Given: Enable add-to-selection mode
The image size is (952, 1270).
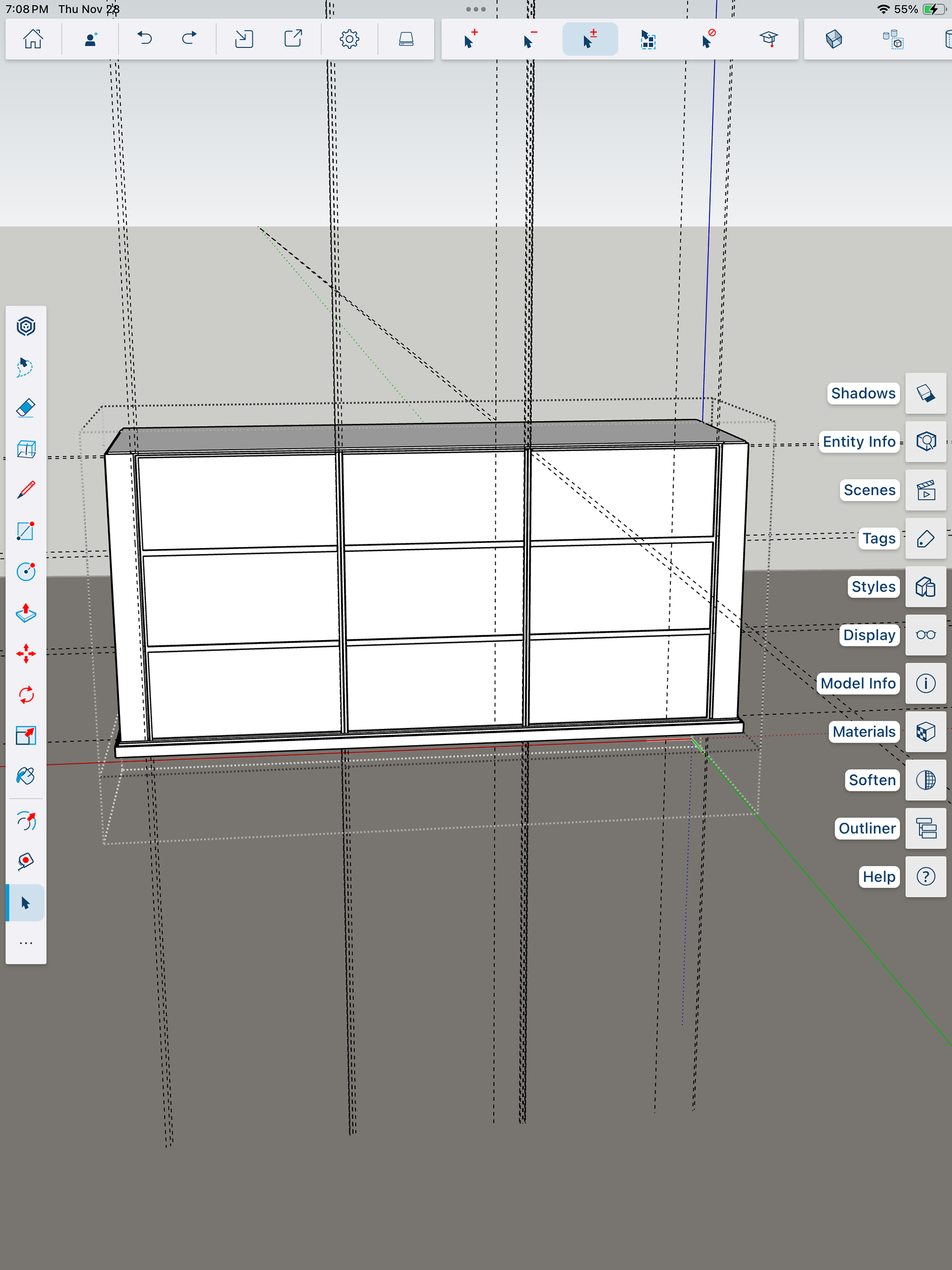Looking at the screenshot, I should (x=470, y=39).
